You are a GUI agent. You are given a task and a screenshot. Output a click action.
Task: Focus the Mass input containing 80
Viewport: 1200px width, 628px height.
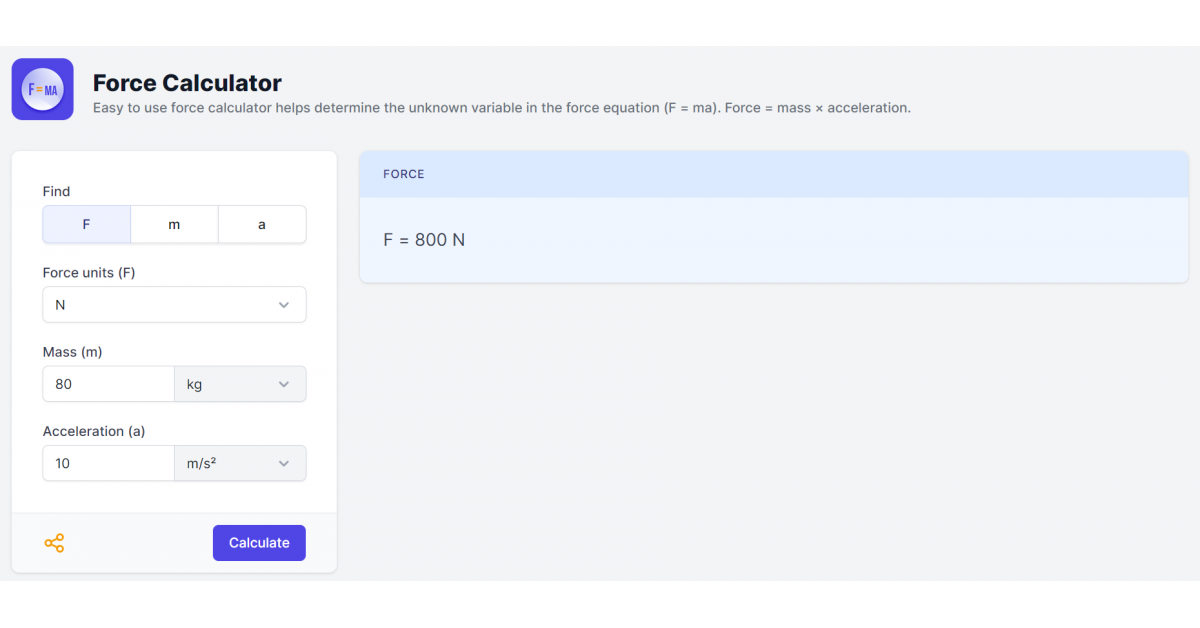[108, 384]
